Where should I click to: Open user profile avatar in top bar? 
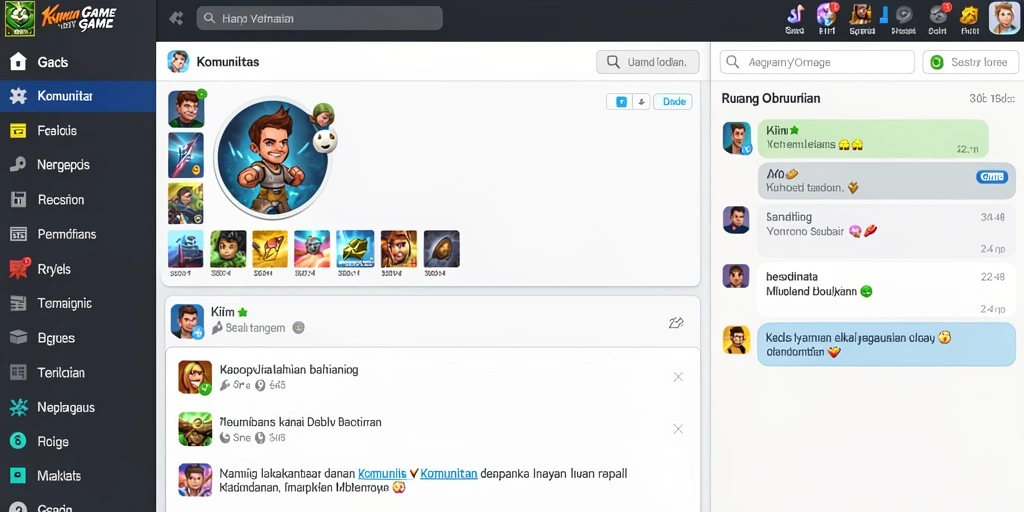point(1004,18)
